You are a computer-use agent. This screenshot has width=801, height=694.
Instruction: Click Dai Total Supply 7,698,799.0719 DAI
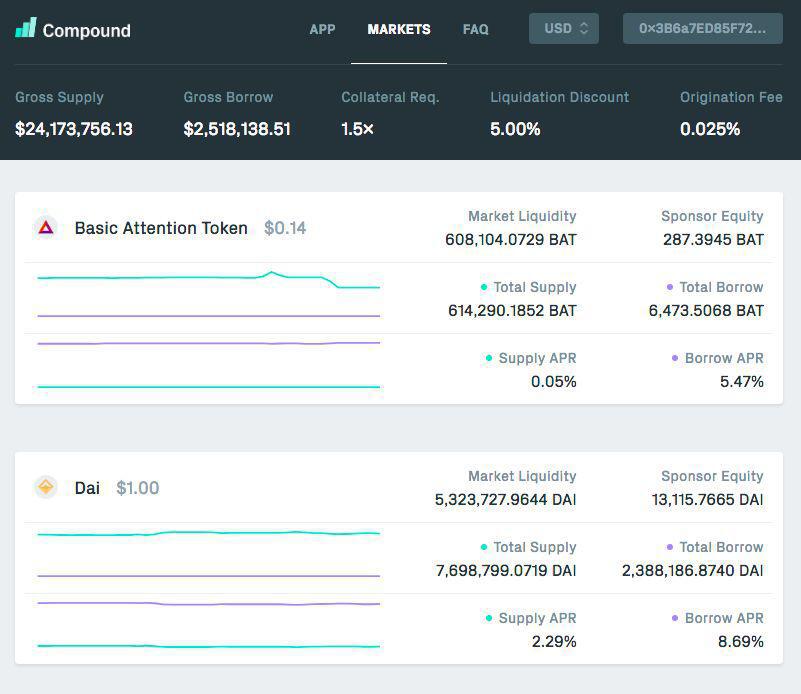tap(506, 570)
